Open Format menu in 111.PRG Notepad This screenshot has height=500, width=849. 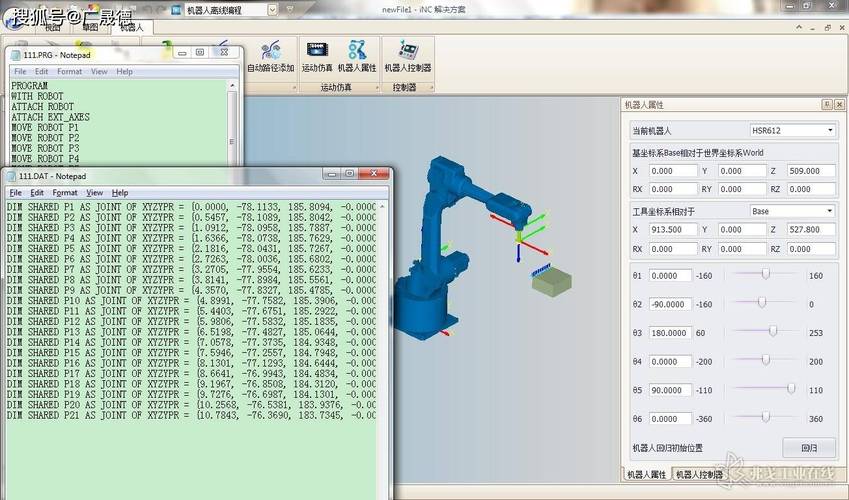tap(70, 72)
